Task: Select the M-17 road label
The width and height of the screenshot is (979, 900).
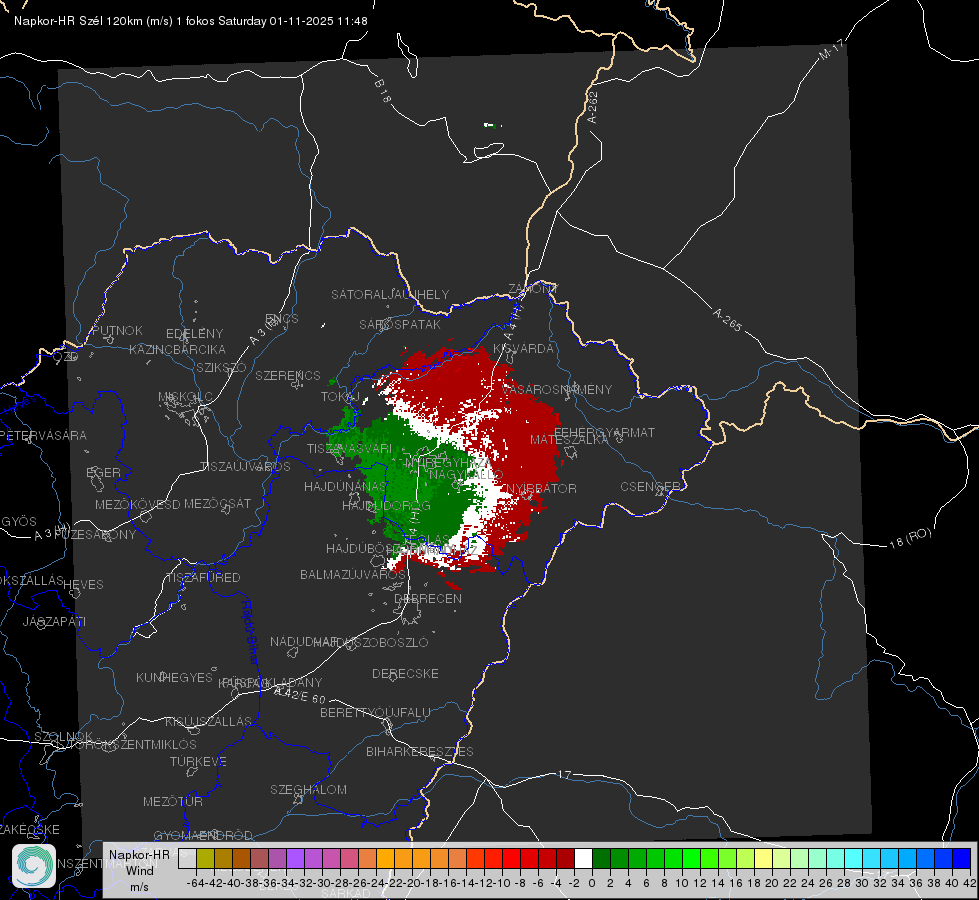Action: pyautogui.click(x=831, y=50)
